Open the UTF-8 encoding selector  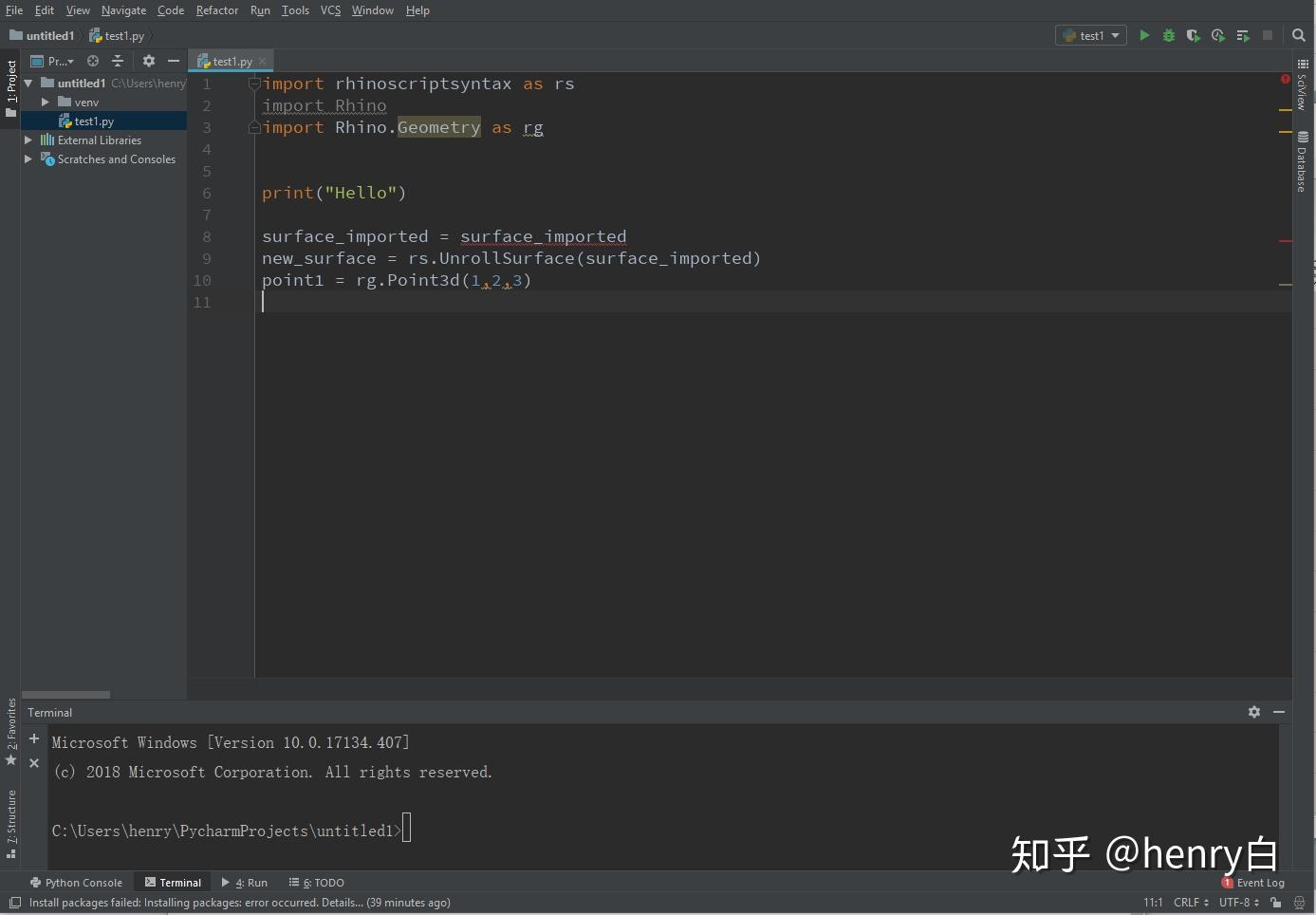[x=1238, y=903]
